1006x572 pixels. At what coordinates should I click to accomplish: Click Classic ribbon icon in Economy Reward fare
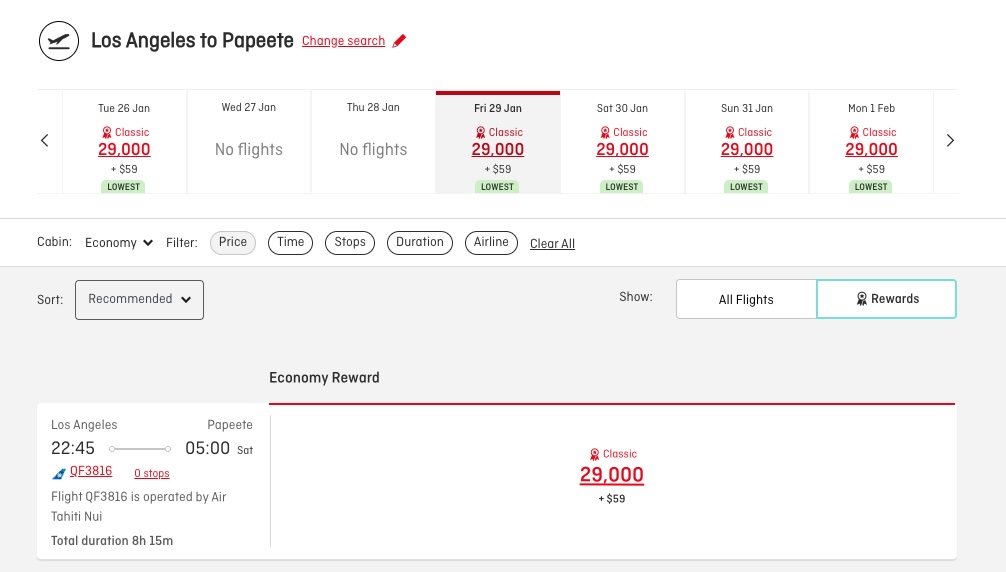594,454
